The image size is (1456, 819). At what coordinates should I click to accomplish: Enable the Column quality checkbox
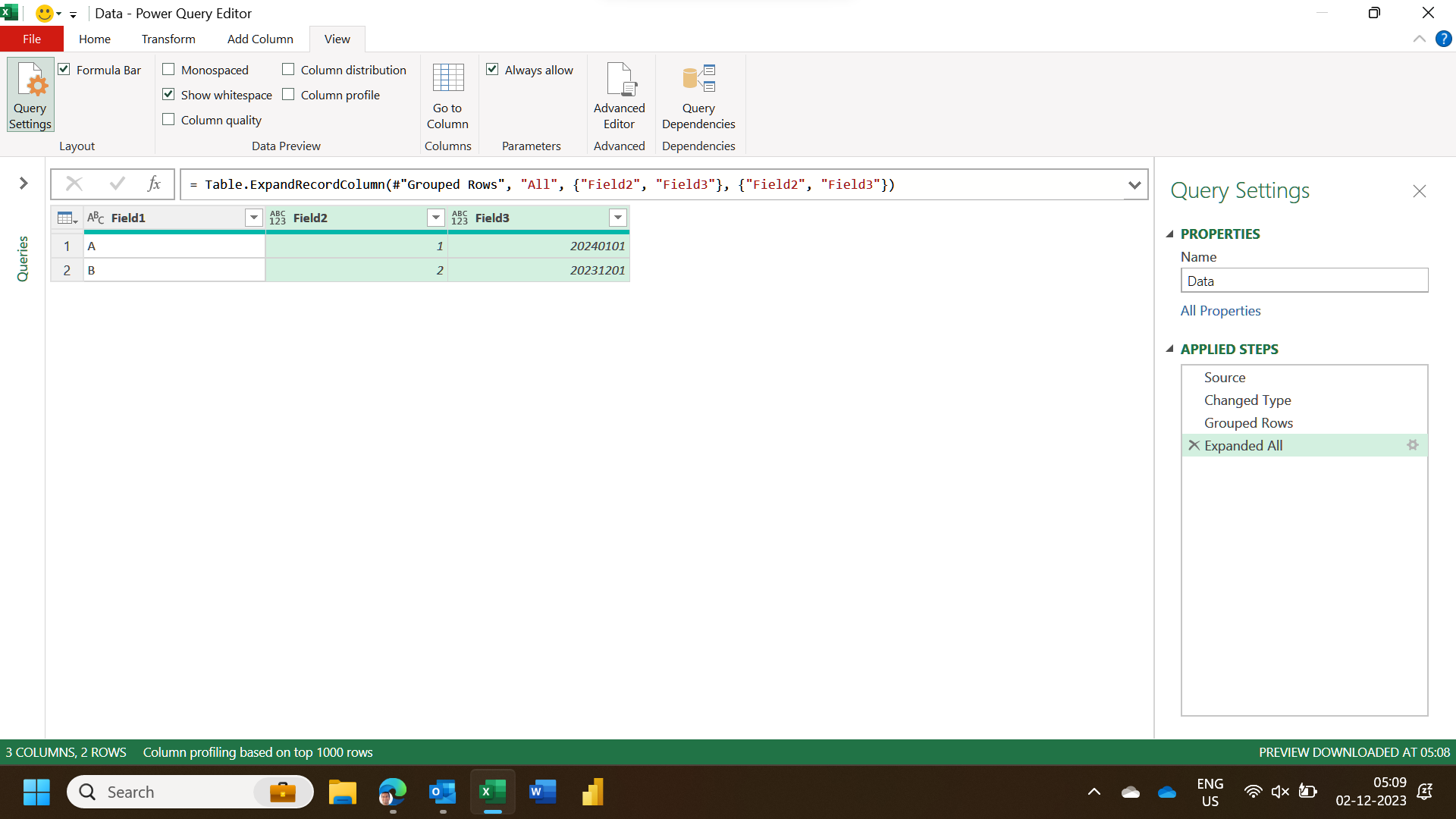pos(168,119)
